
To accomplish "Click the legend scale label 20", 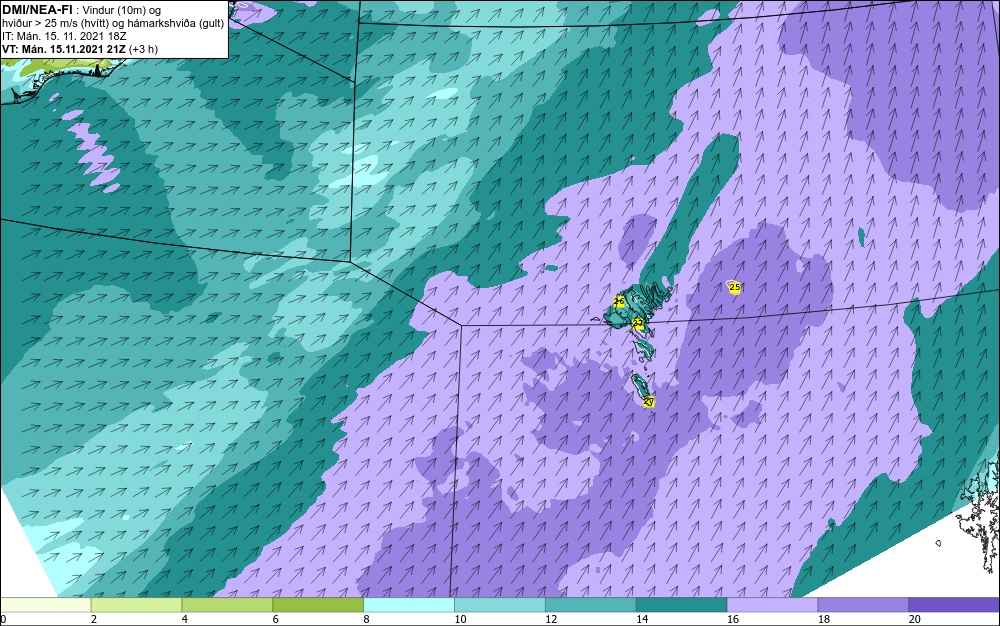I will (x=915, y=619).
